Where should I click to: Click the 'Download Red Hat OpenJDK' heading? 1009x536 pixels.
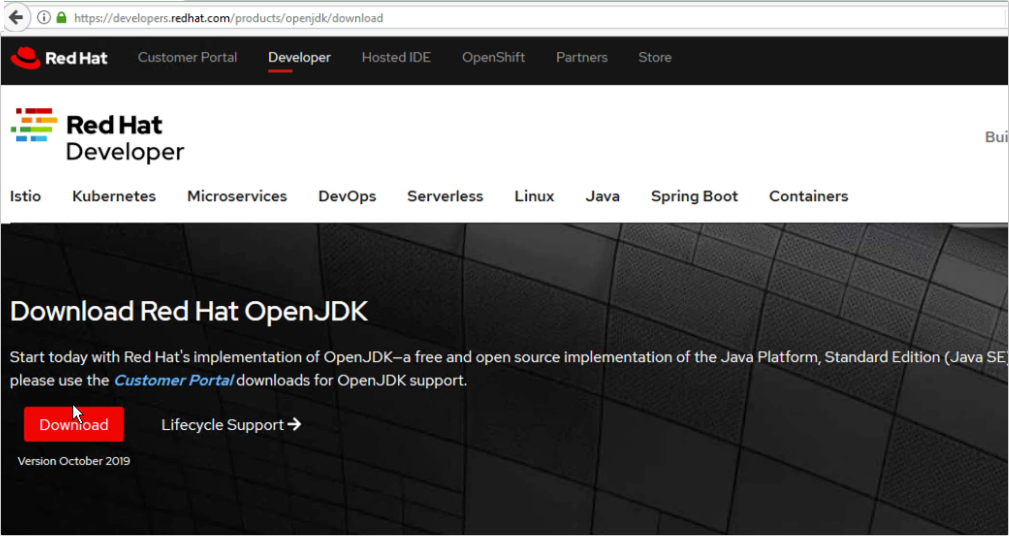pyautogui.click(x=189, y=312)
